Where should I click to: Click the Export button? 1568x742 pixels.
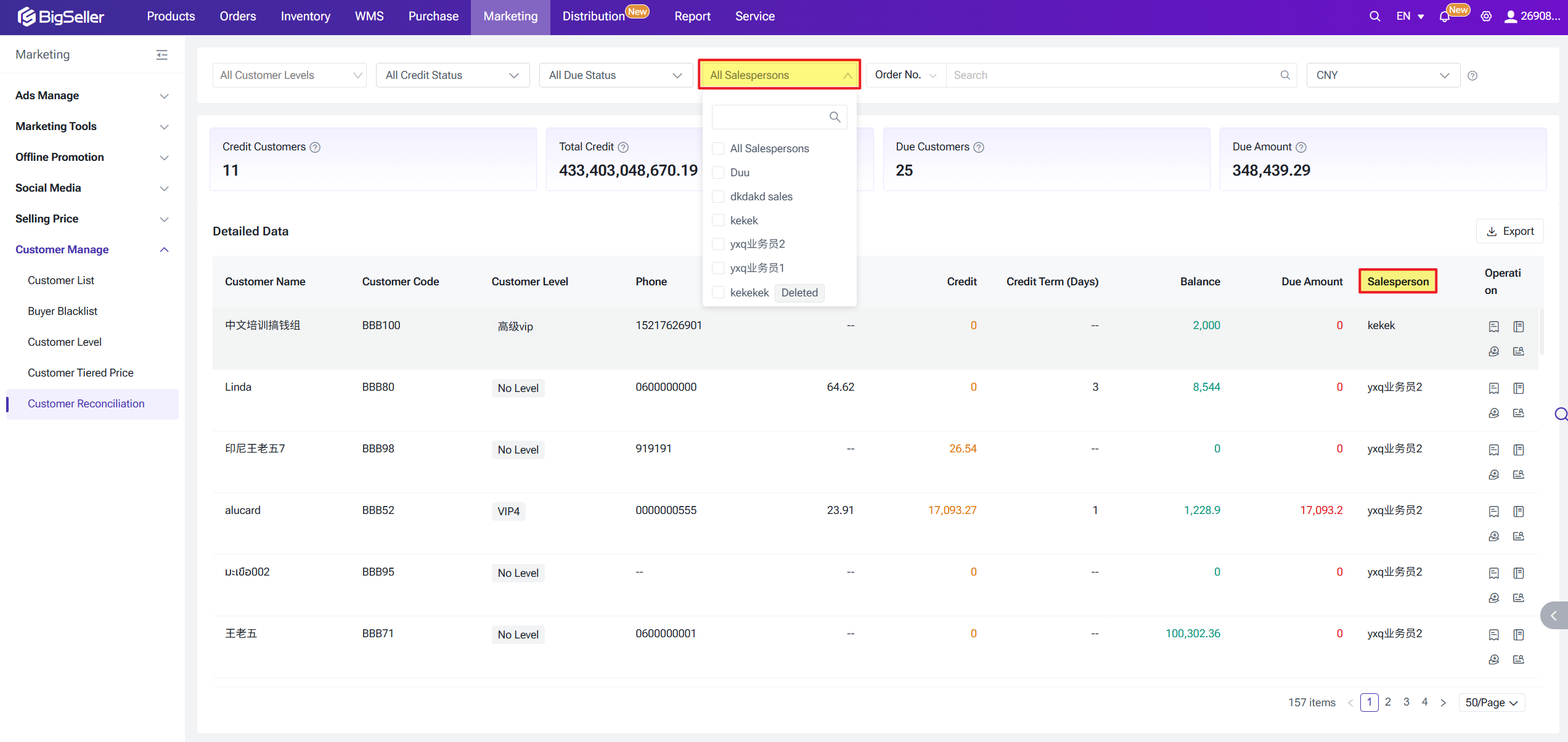pos(1510,231)
